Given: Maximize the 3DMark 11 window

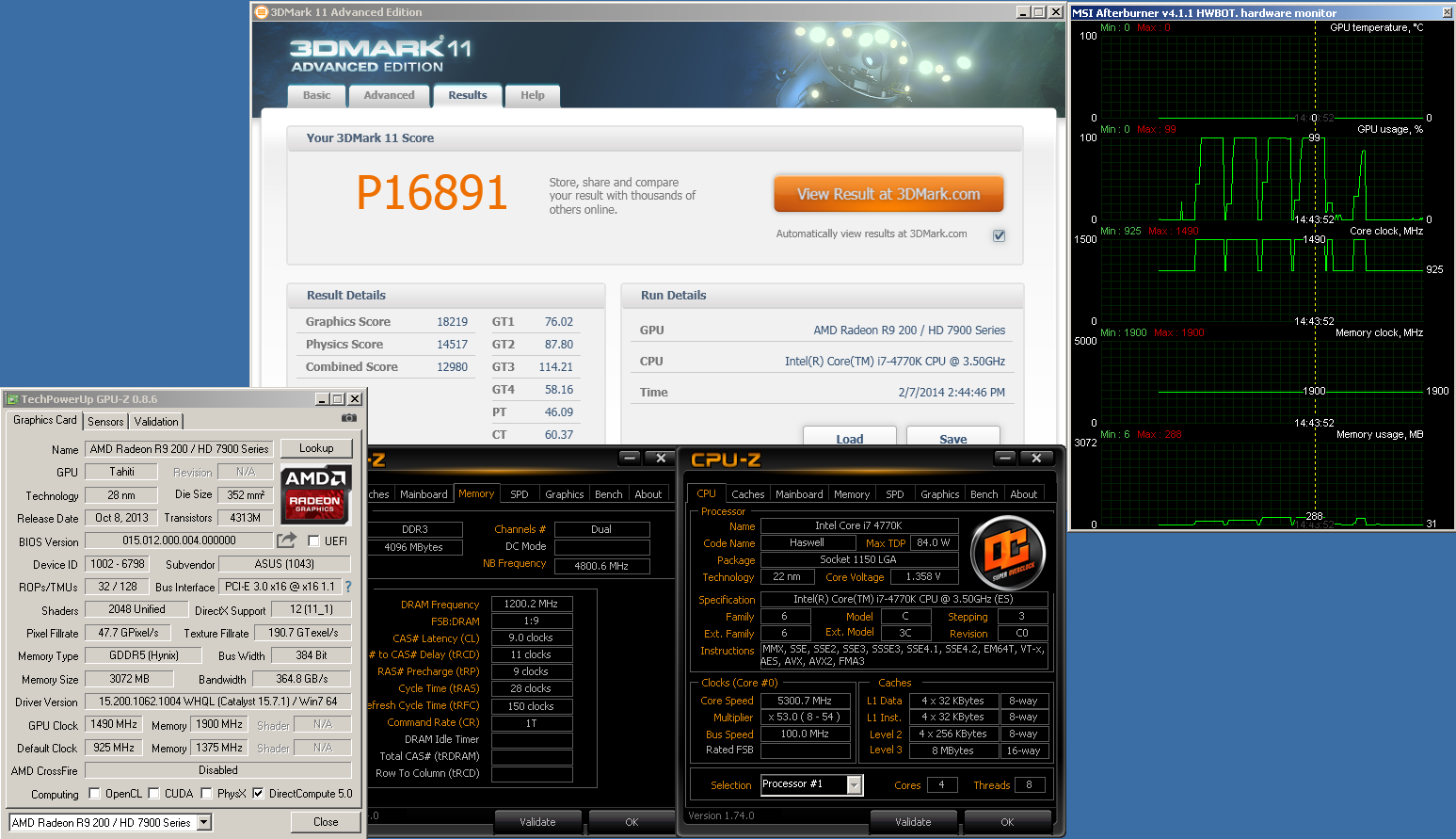Looking at the screenshot, I should click(1039, 12).
